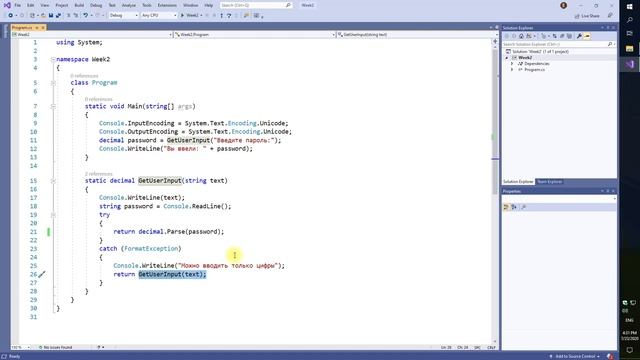
Task: Click the Solution Explorer Properties wrench icon
Action: [x=579, y=36]
